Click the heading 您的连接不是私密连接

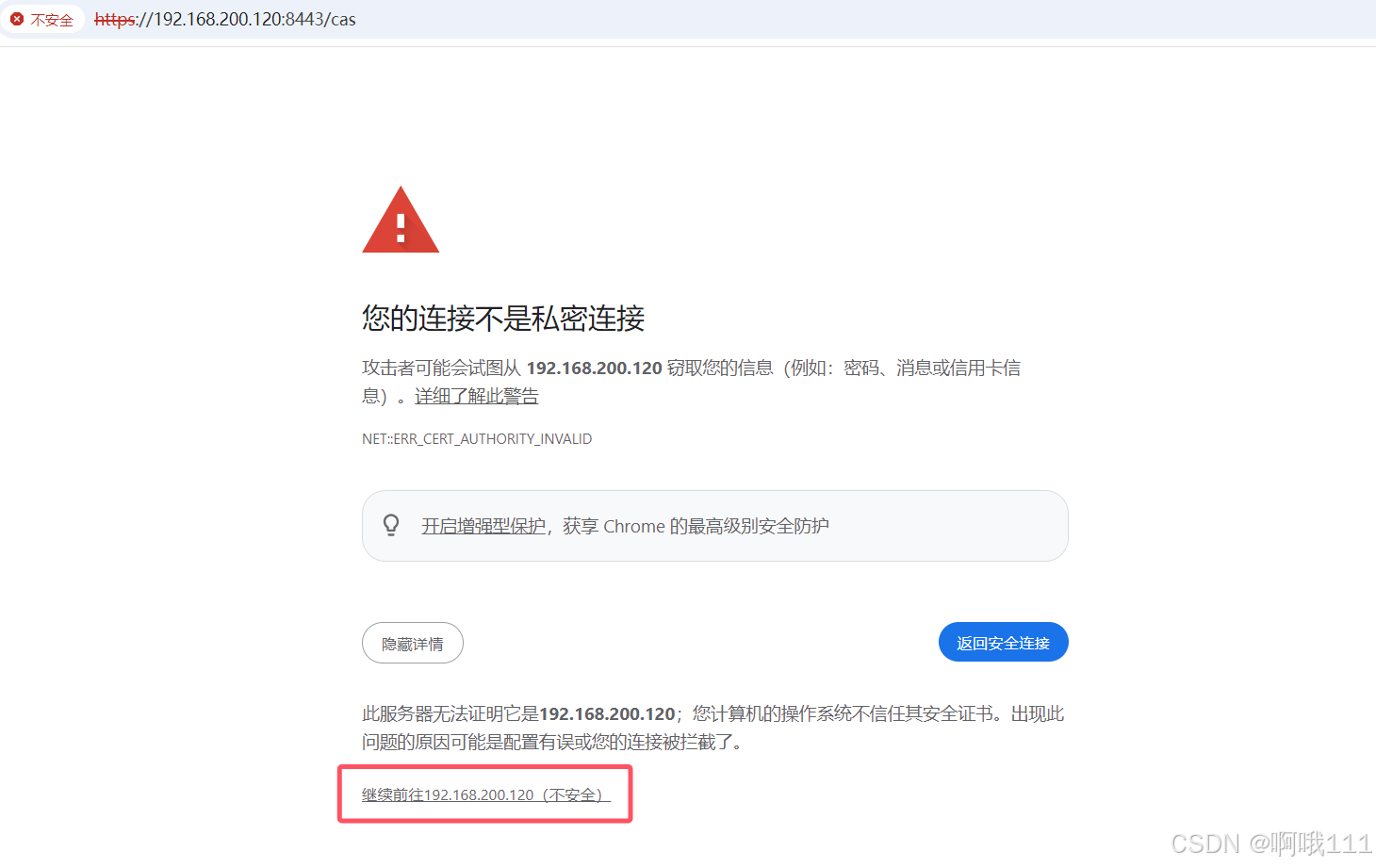click(503, 319)
